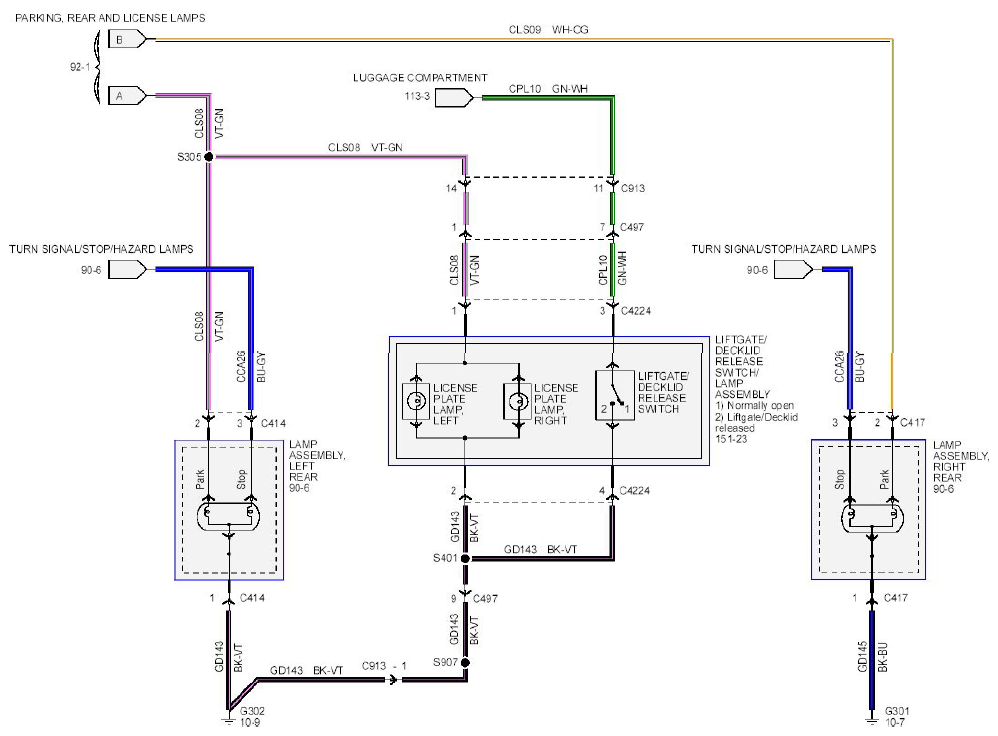Follow the right 90-6 turn signal reference arrow
Image resolution: width=998 pixels, height=736 pixels.
point(794,270)
